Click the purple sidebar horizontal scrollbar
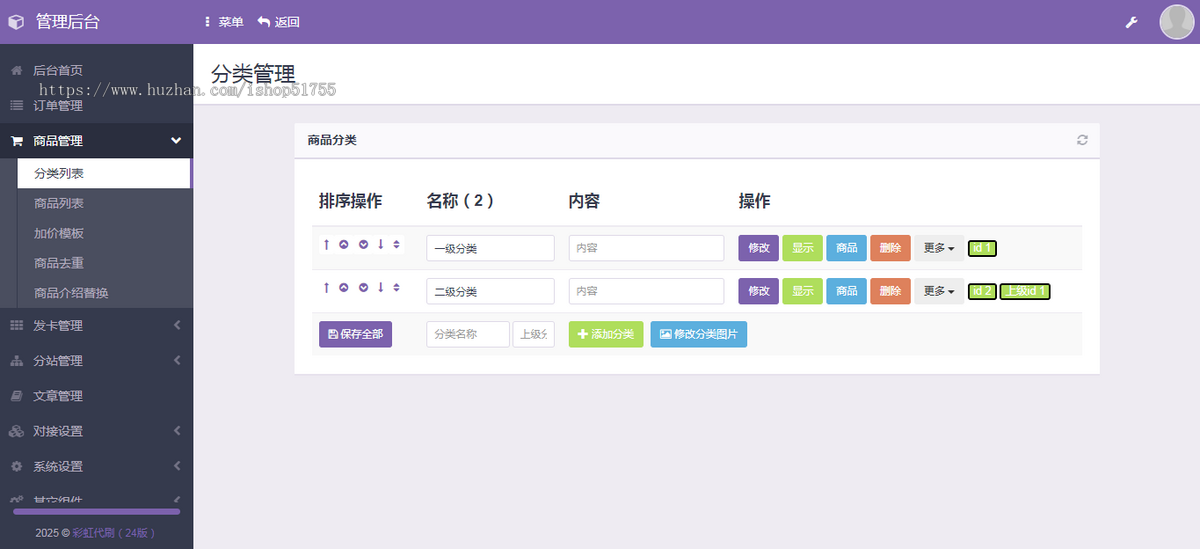 (96, 511)
